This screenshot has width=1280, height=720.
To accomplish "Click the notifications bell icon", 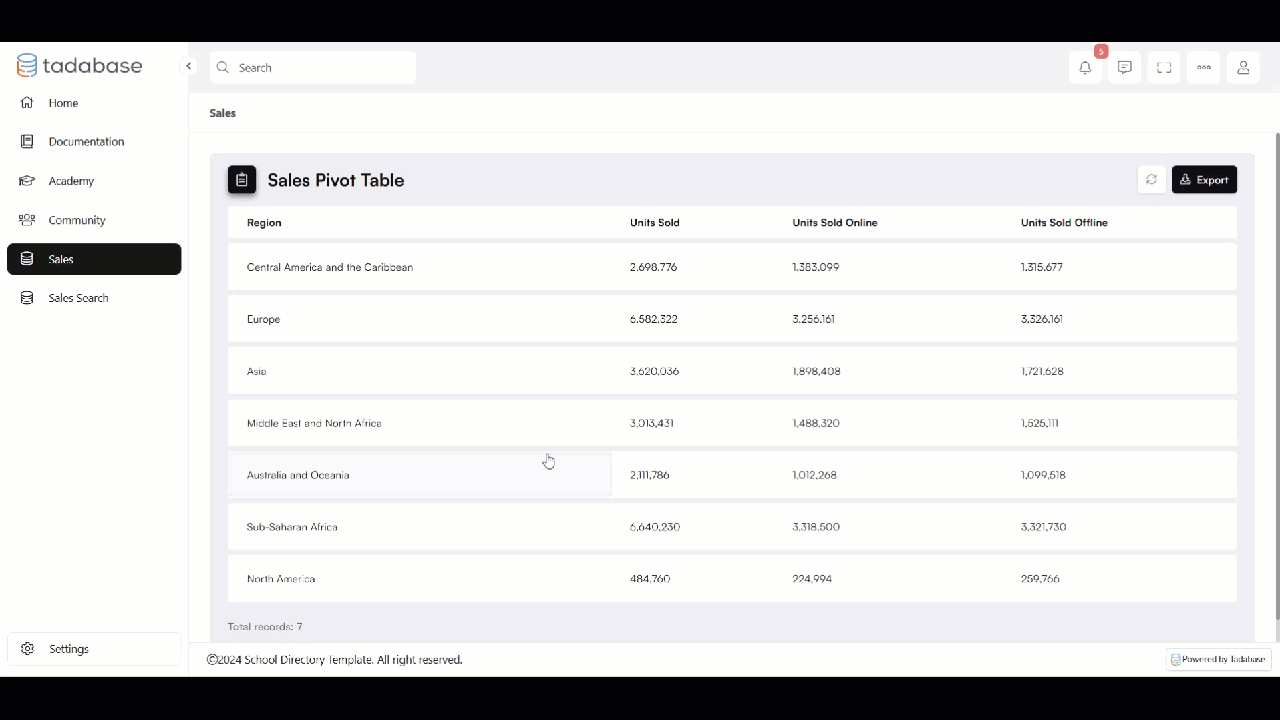I will [x=1085, y=68].
